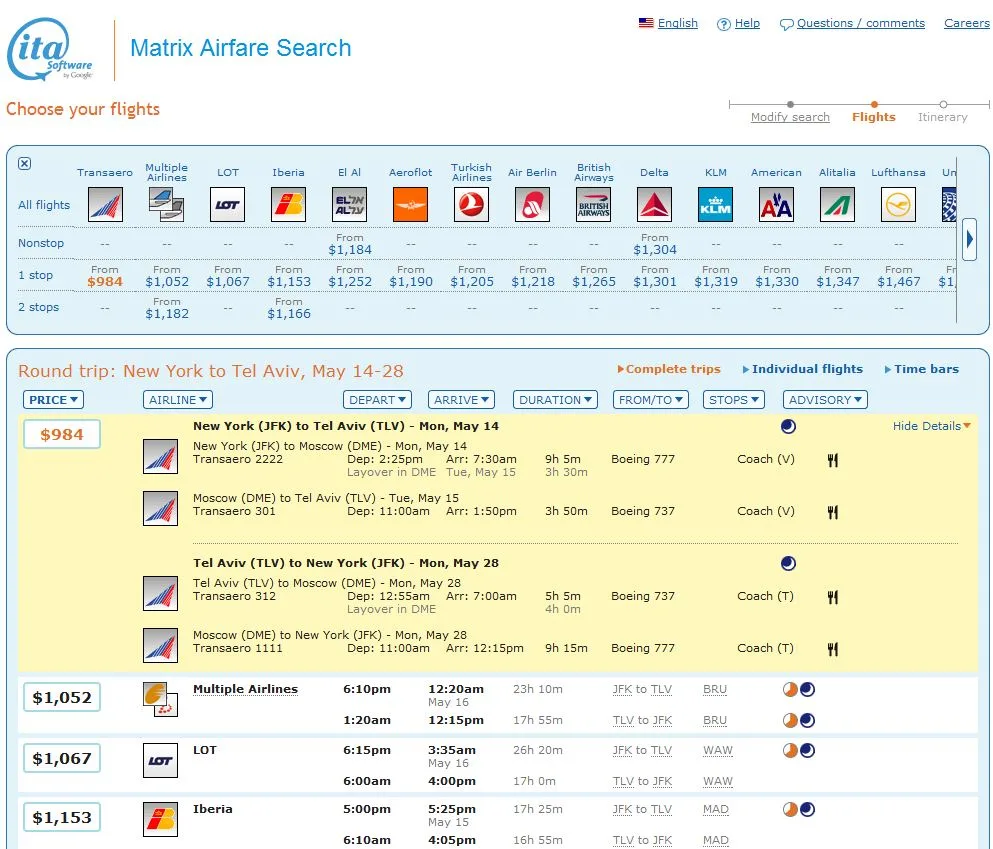Image resolution: width=993 pixels, height=849 pixels.
Task: Choose the American Airlines logo
Action: (x=776, y=204)
